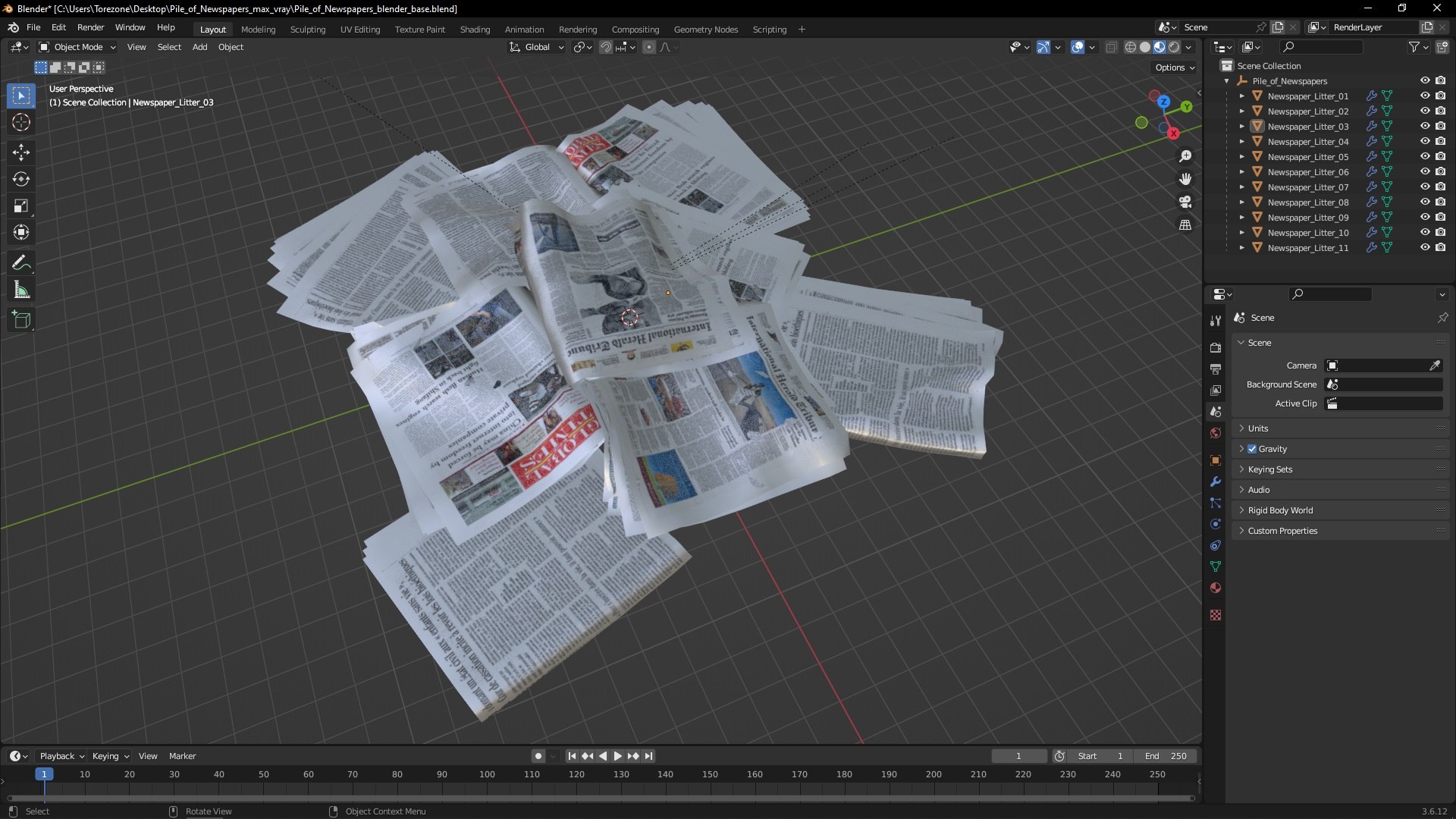Switch to the UV Editing workspace tab

coord(360,30)
